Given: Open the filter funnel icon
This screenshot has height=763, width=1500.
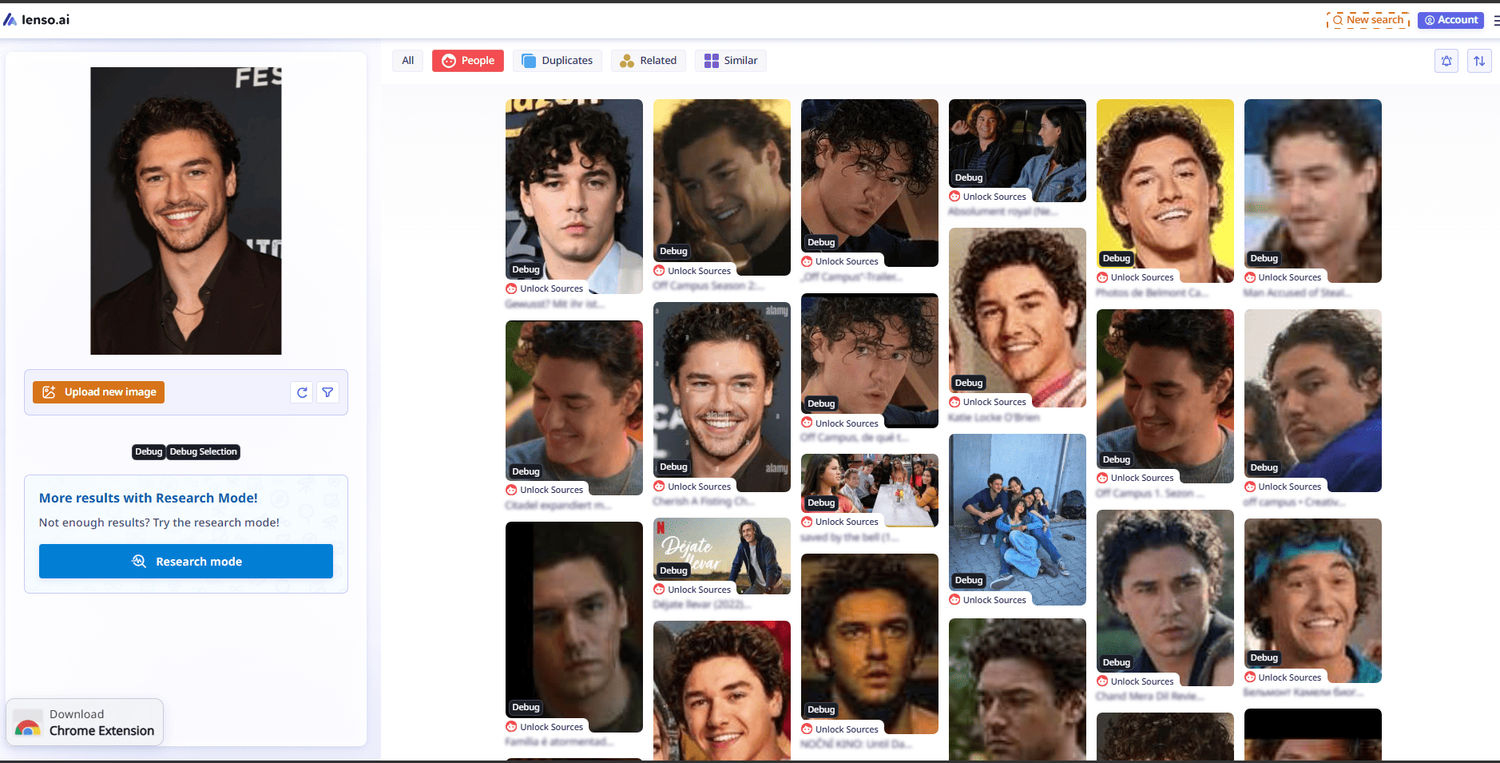Looking at the screenshot, I should pos(327,393).
